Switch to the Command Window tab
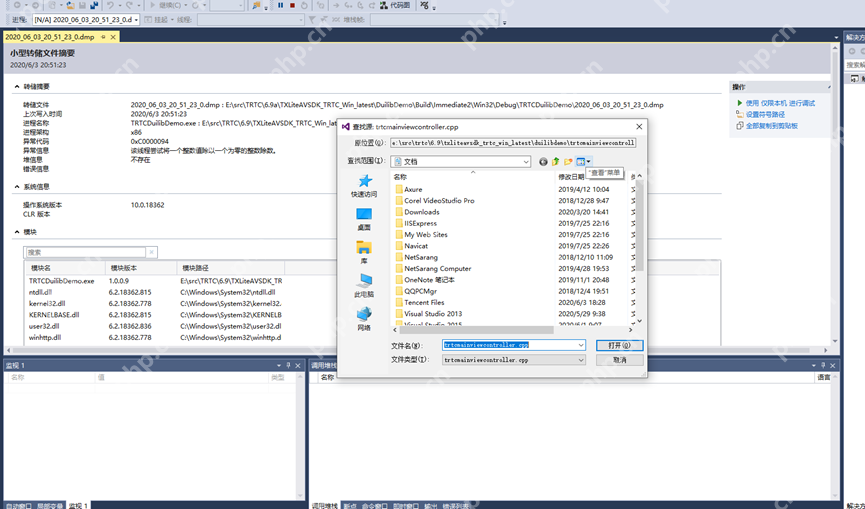The image size is (865, 509). click(375, 505)
